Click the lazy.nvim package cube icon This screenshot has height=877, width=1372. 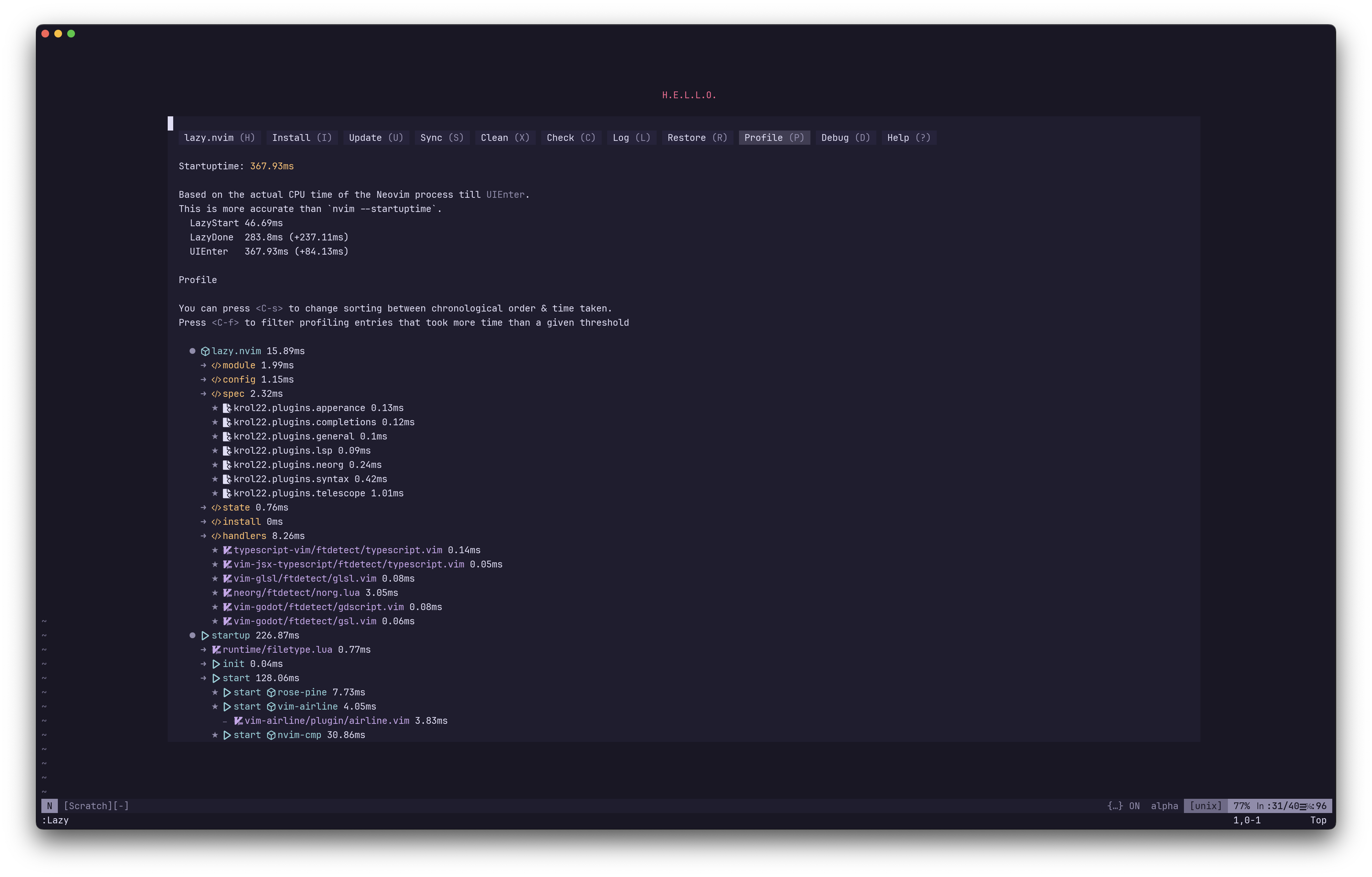click(x=205, y=351)
